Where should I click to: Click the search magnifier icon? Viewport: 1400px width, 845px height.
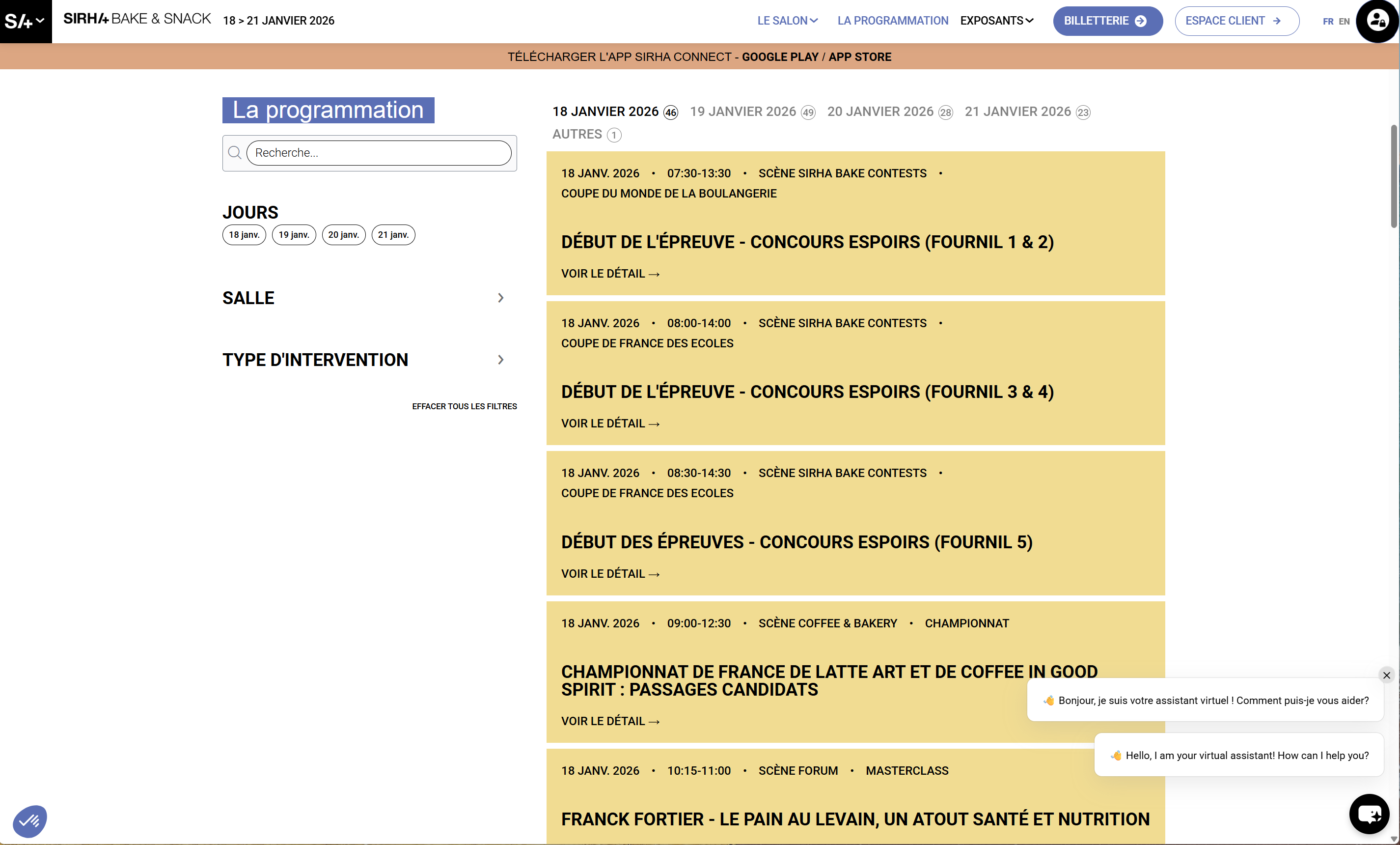[x=235, y=152]
